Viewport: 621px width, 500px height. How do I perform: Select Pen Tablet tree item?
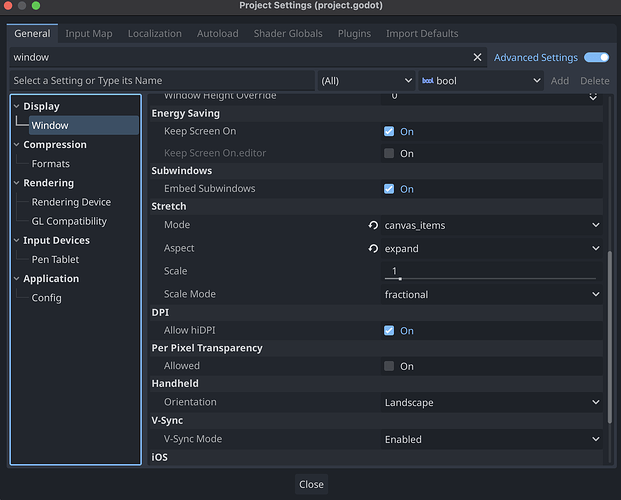(55, 260)
